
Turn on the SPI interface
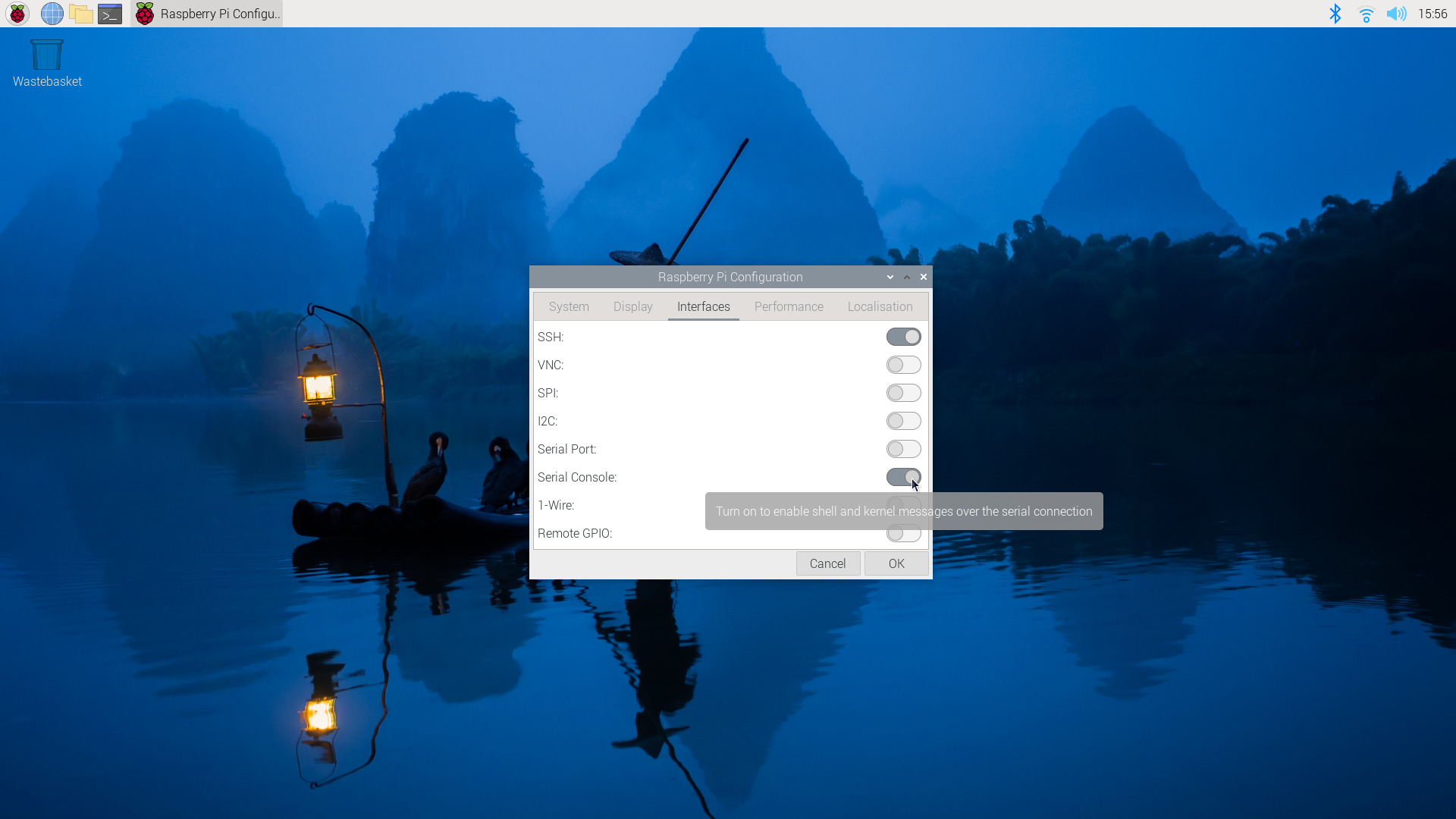903,393
